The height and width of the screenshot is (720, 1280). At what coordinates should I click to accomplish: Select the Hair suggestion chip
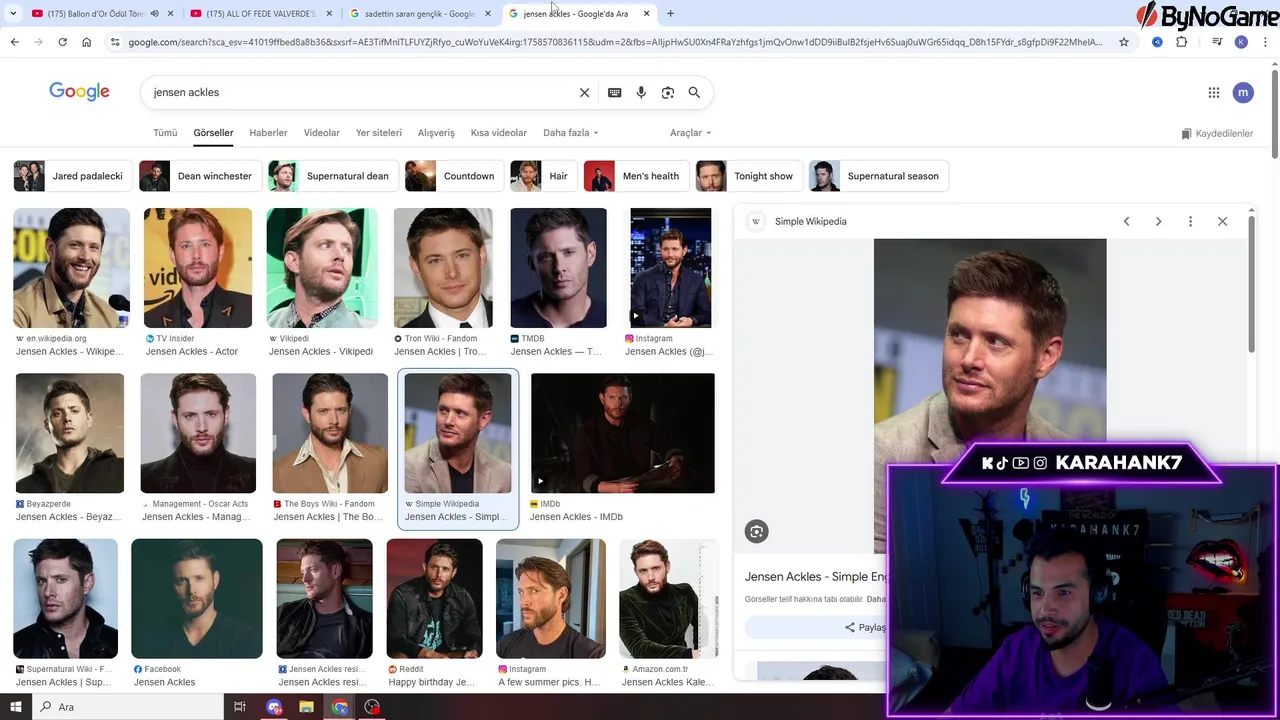point(543,176)
